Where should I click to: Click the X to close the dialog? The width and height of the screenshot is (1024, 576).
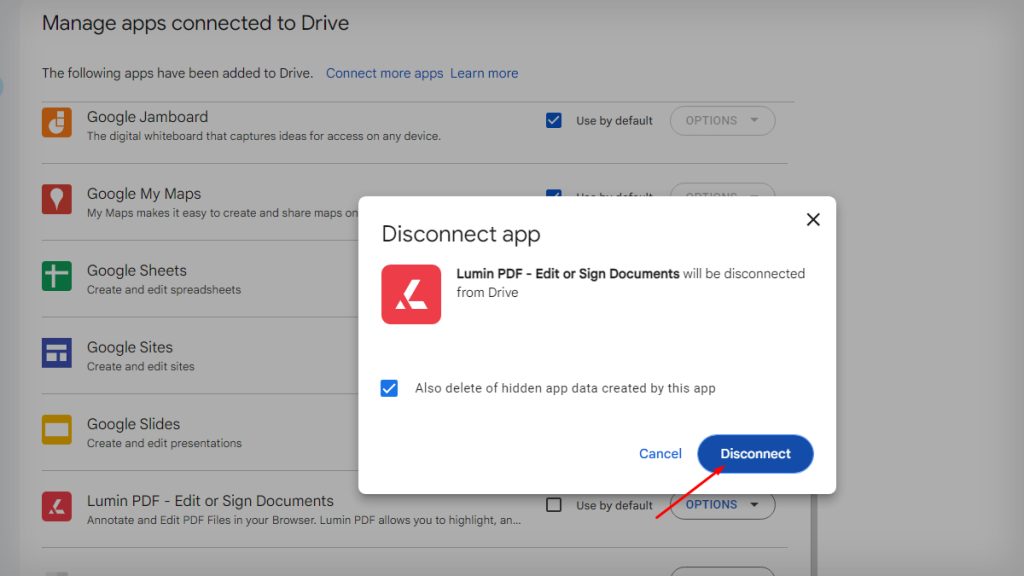813,219
